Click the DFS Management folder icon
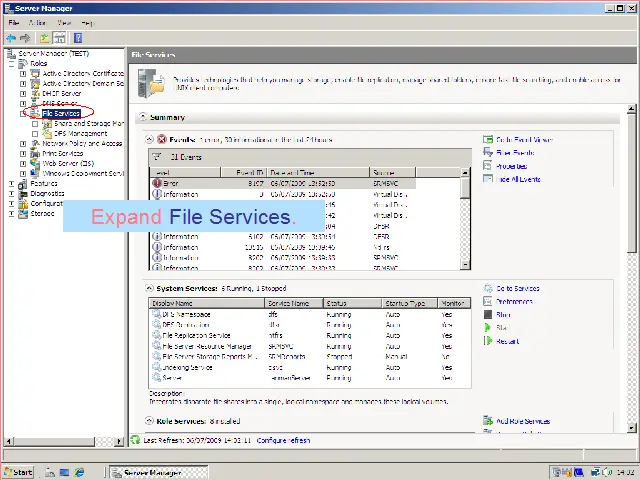Image resolution: width=640 pixels, height=480 pixels. coord(47,133)
